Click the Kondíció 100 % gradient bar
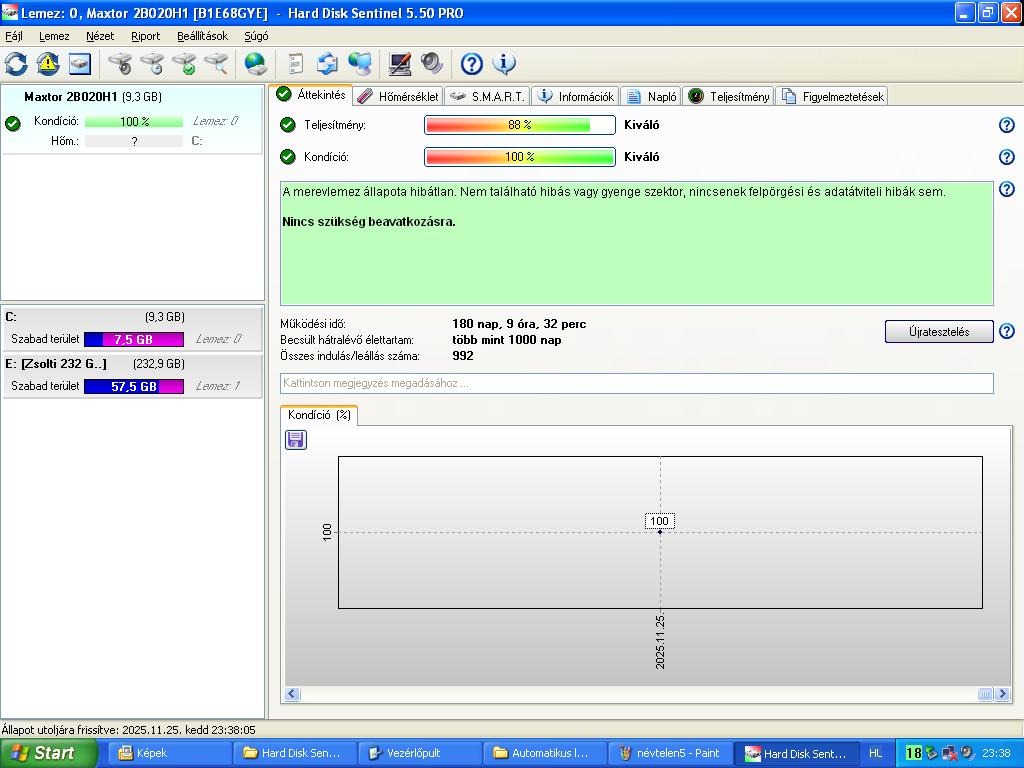Viewport: 1024px width, 768px height. tap(520, 157)
